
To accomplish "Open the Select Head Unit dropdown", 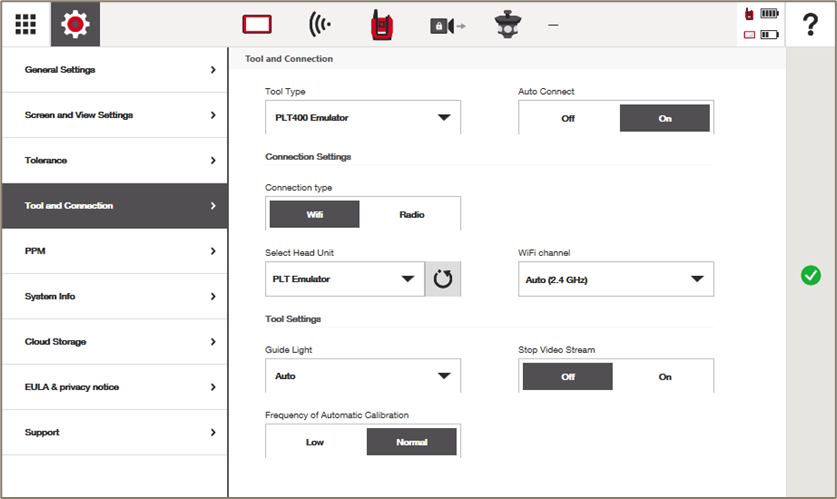I will point(344,279).
